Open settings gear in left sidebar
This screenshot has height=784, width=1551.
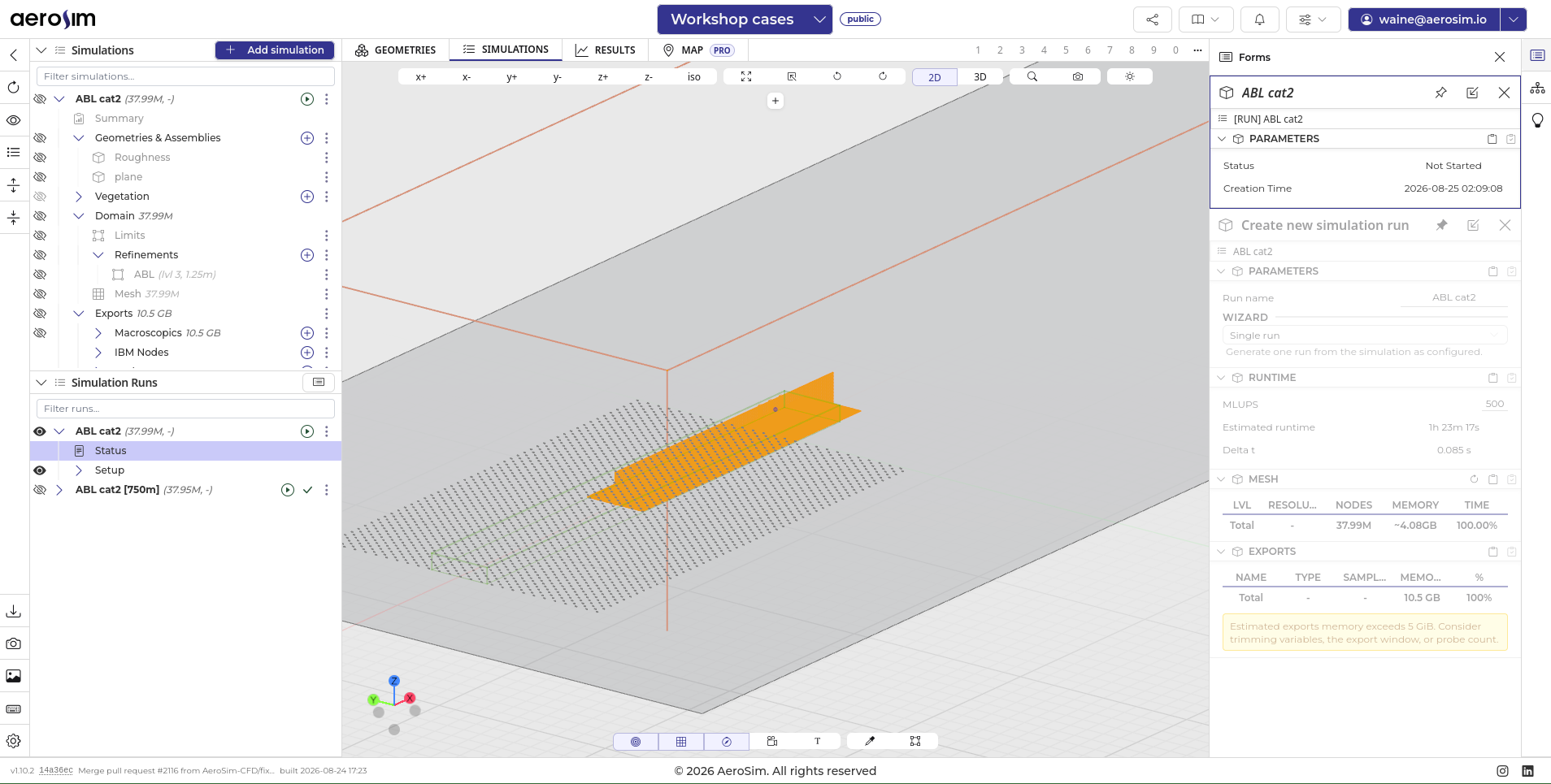pos(14,741)
